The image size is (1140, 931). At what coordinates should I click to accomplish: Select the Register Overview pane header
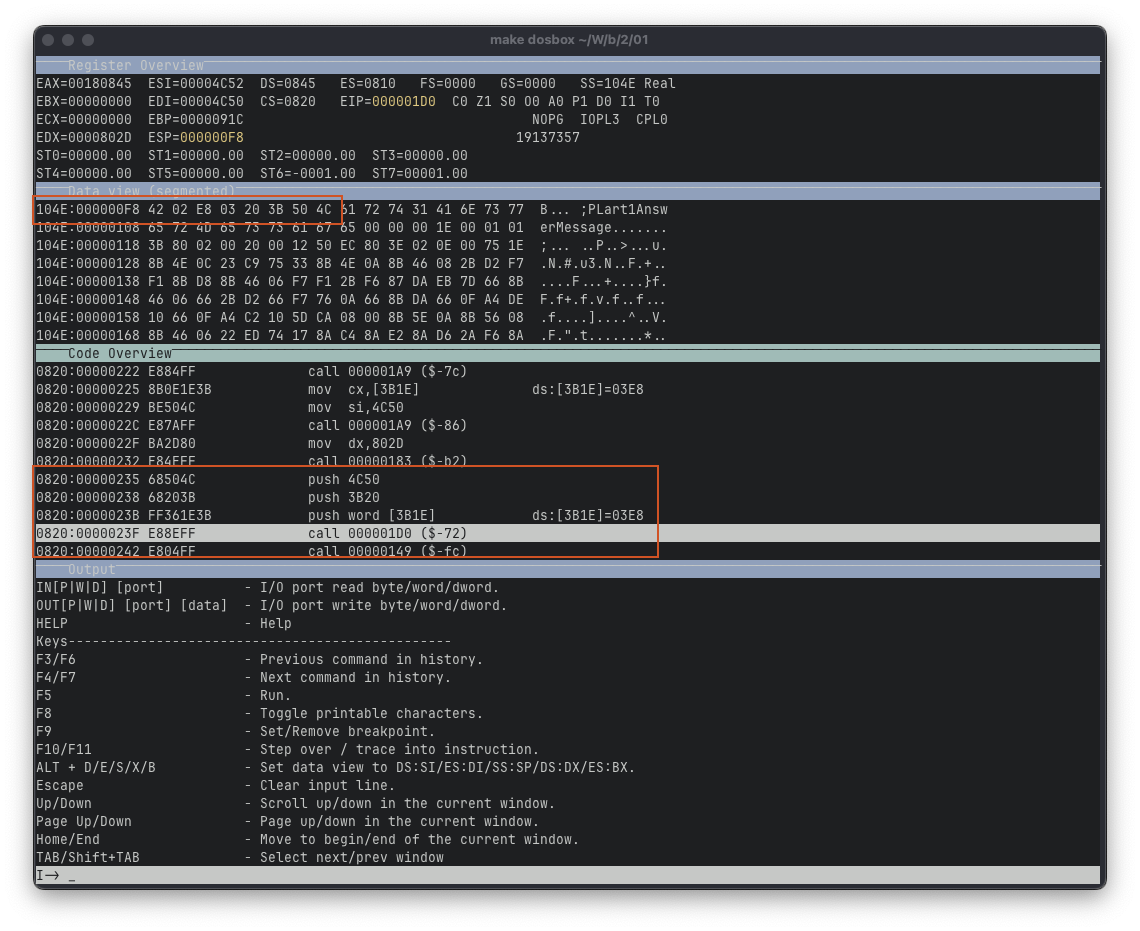[x=567, y=65]
